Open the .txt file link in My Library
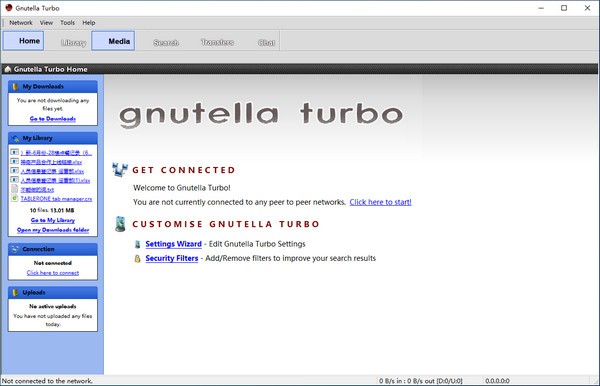 tap(37, 189)
